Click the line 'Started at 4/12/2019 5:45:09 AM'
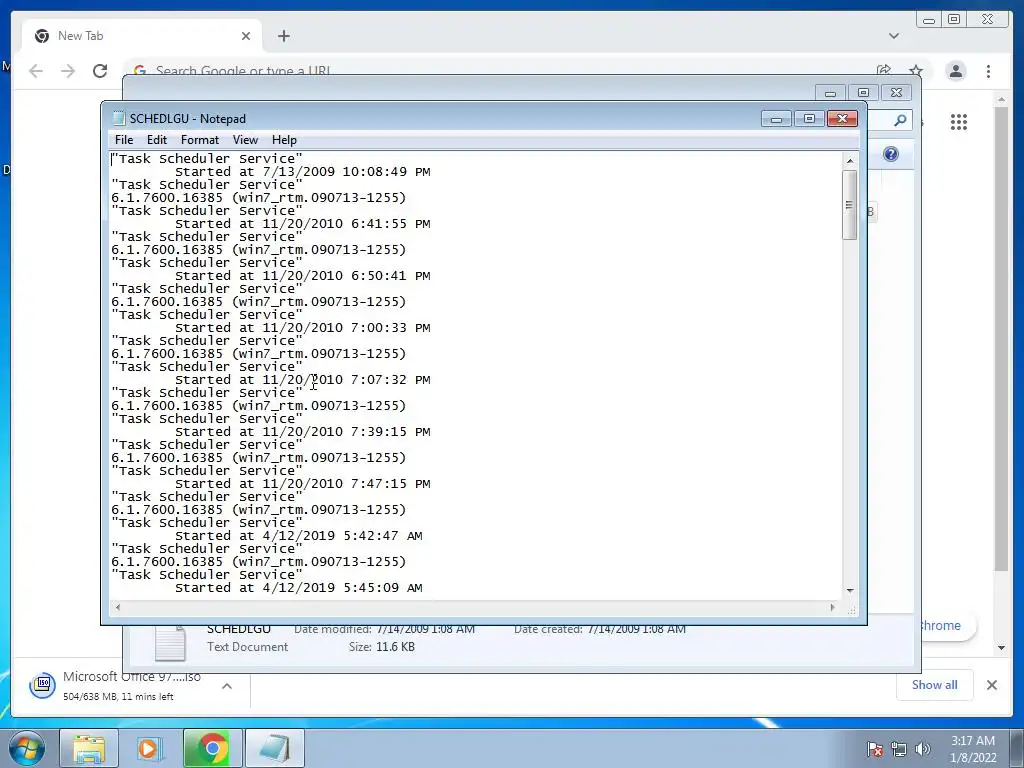The height and width of the screenshot is (768, 1024). tap(298, 588)
